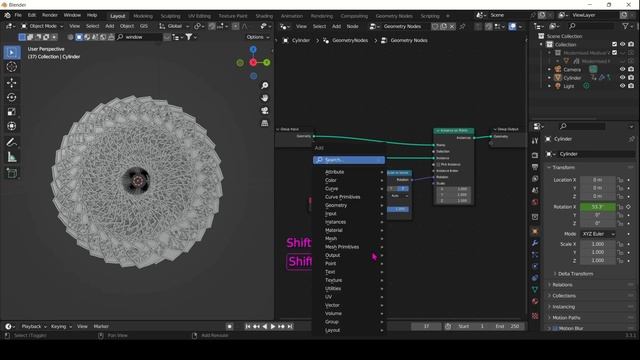This screenshot has width=640, height=360.
Task: Click the Blender logo icon in the menu bar
Action: click(x=7, y=16)
